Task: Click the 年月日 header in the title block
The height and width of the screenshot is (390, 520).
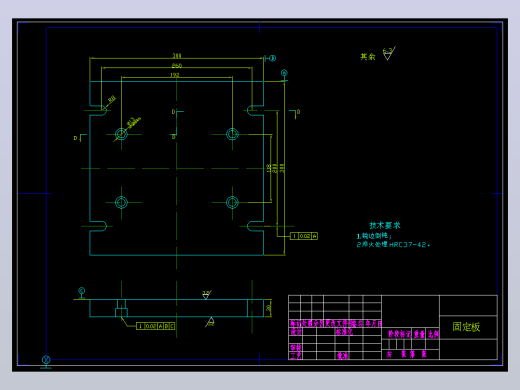Action: 373,323
